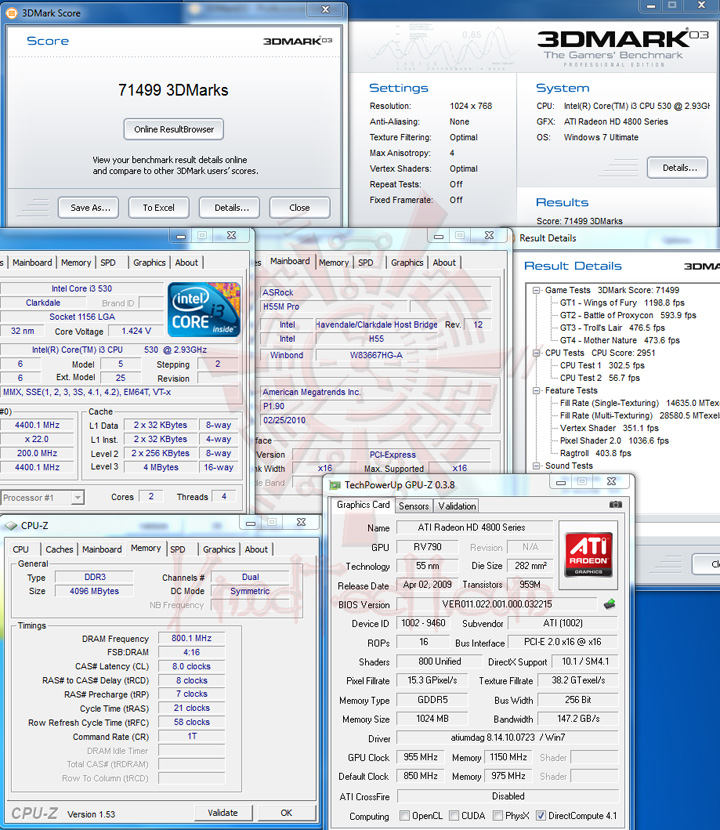720x830 pixels.
Task: Select CPU Test 2 result row
Action: coord(600,377)
